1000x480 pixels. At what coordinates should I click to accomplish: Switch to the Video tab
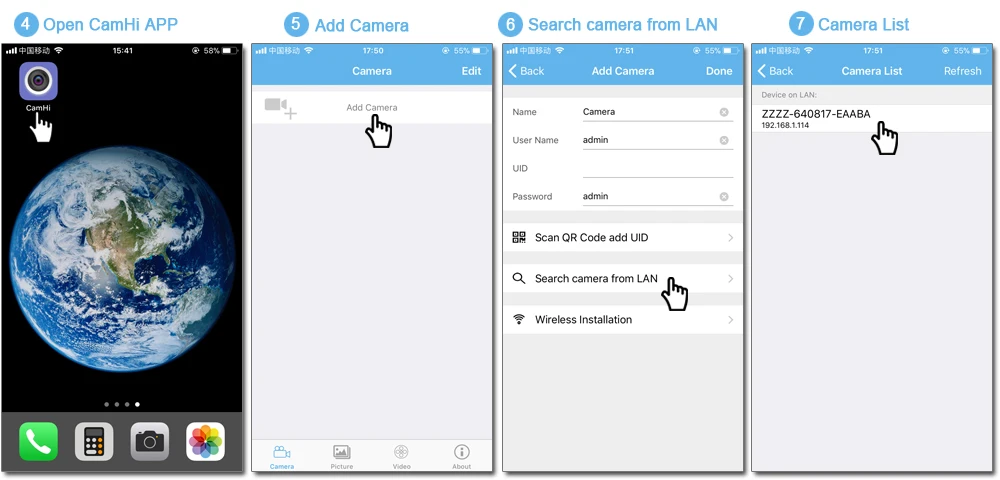pyautogui.click(x=401, y=457)
